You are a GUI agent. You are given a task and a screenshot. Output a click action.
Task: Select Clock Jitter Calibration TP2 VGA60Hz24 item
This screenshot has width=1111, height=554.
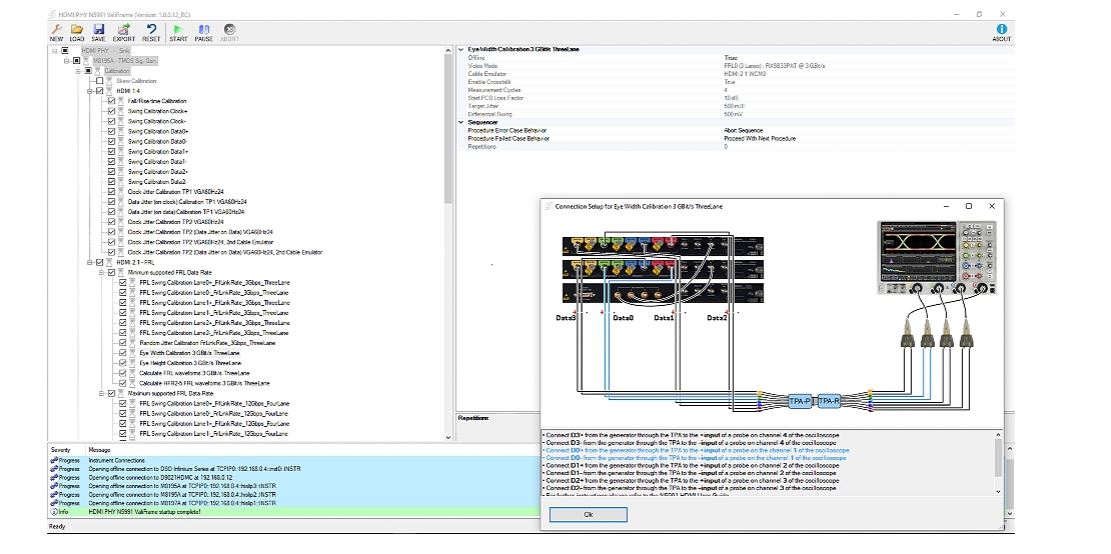click(x=176, y=222)
